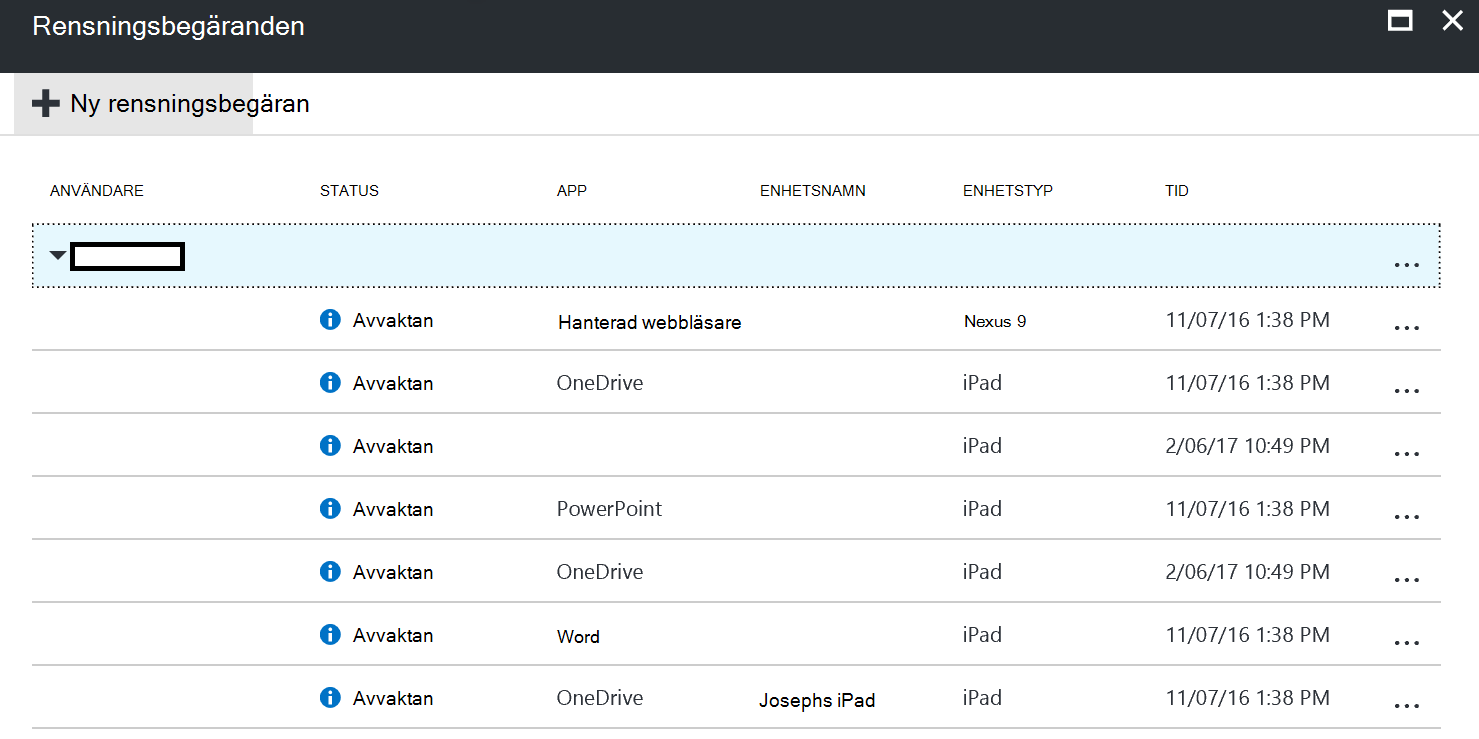
Task: Select the Hanterad webbläsare app cell
Action: pos(649,322)
